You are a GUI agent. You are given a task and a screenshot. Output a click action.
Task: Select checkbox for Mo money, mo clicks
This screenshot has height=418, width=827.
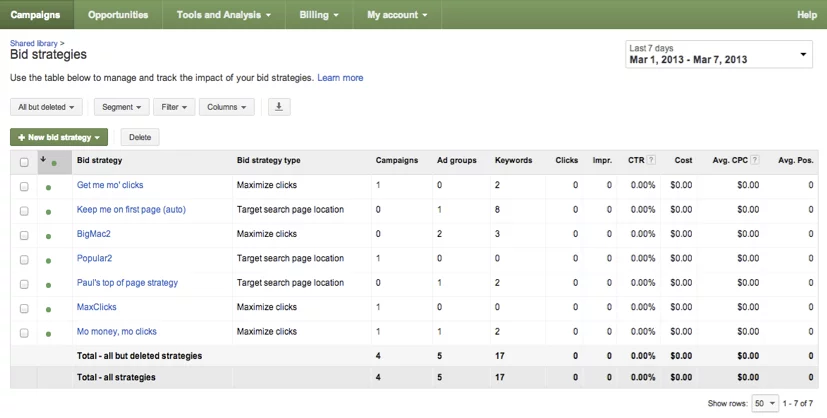point(24,333)
